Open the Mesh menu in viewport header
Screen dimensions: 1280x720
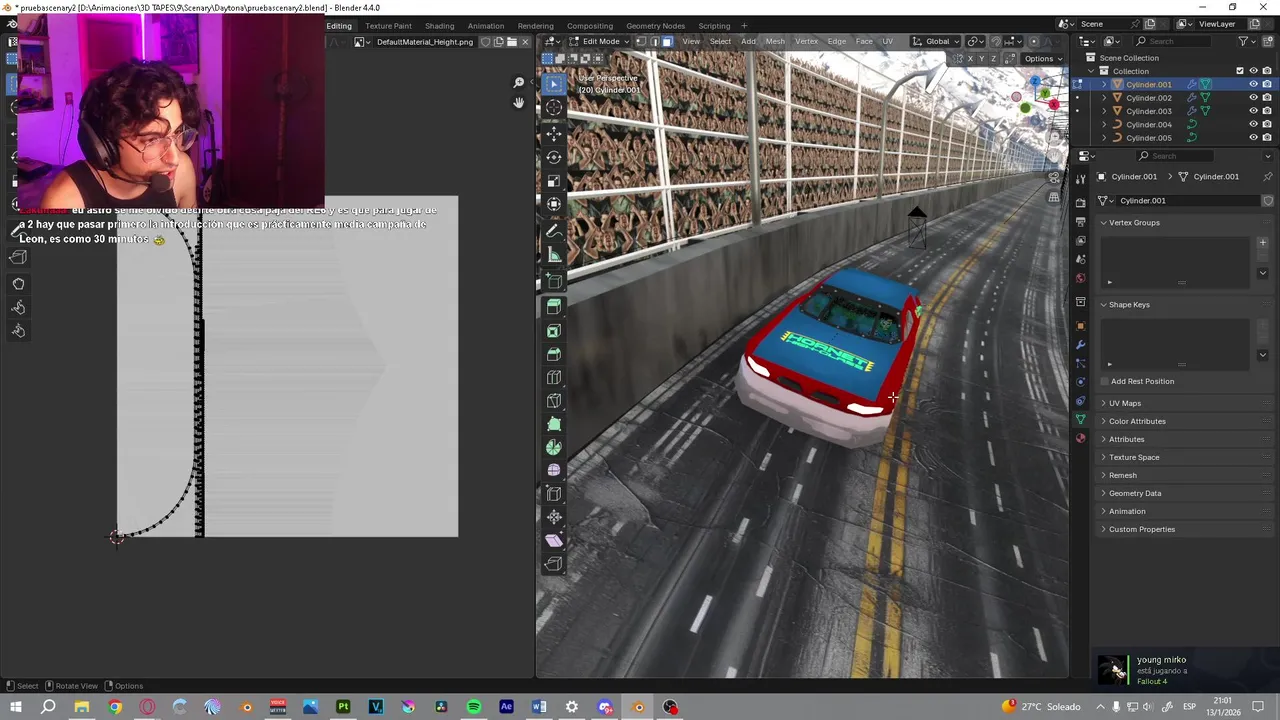775,41
